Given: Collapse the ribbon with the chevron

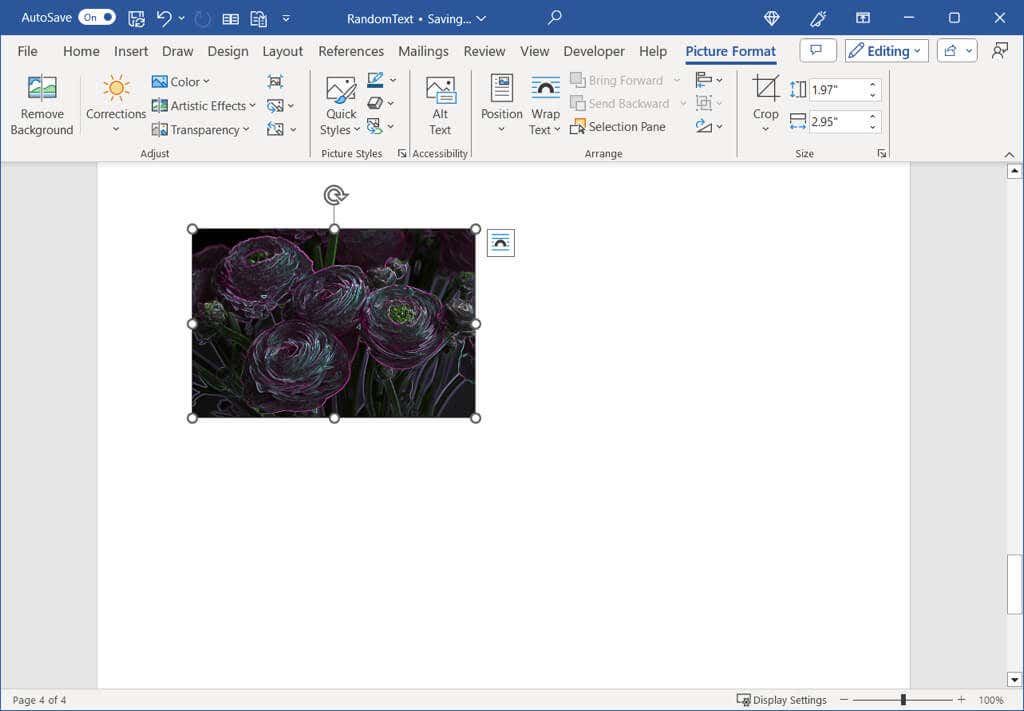Looking at the screenshot, I should pyautogui.click(x=1009, y=155).
